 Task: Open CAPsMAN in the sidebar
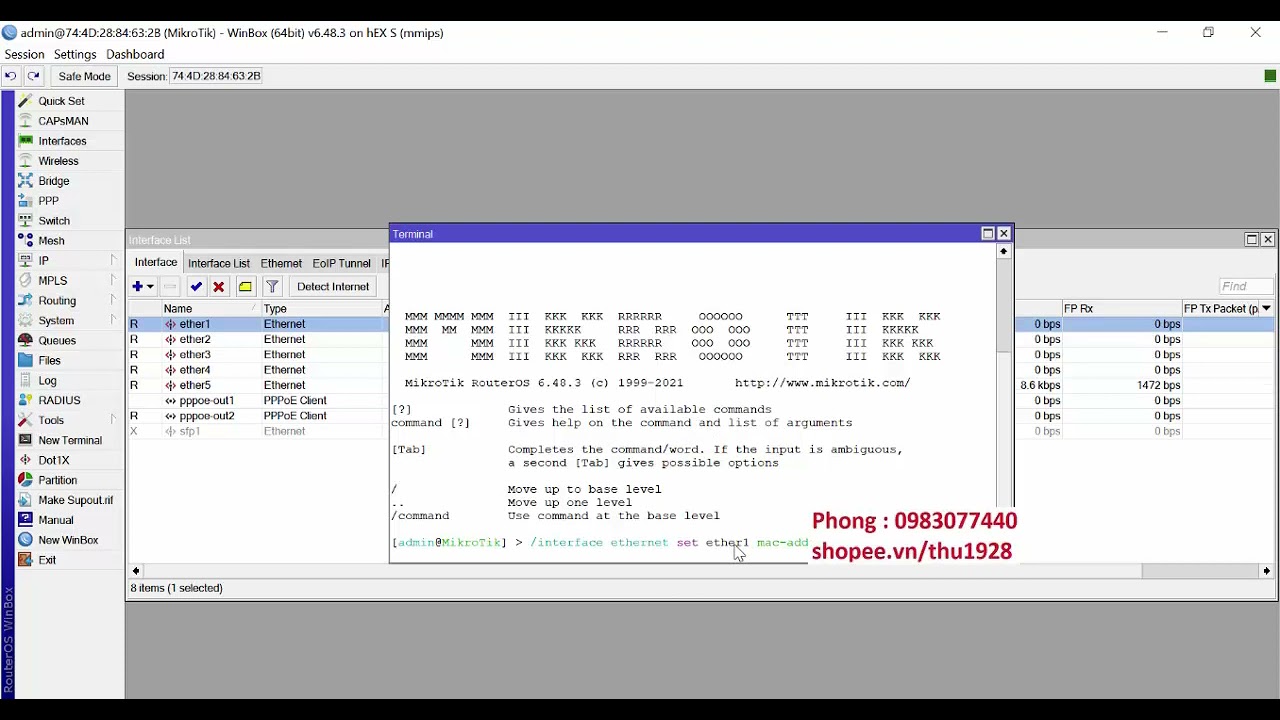[63, 121]
